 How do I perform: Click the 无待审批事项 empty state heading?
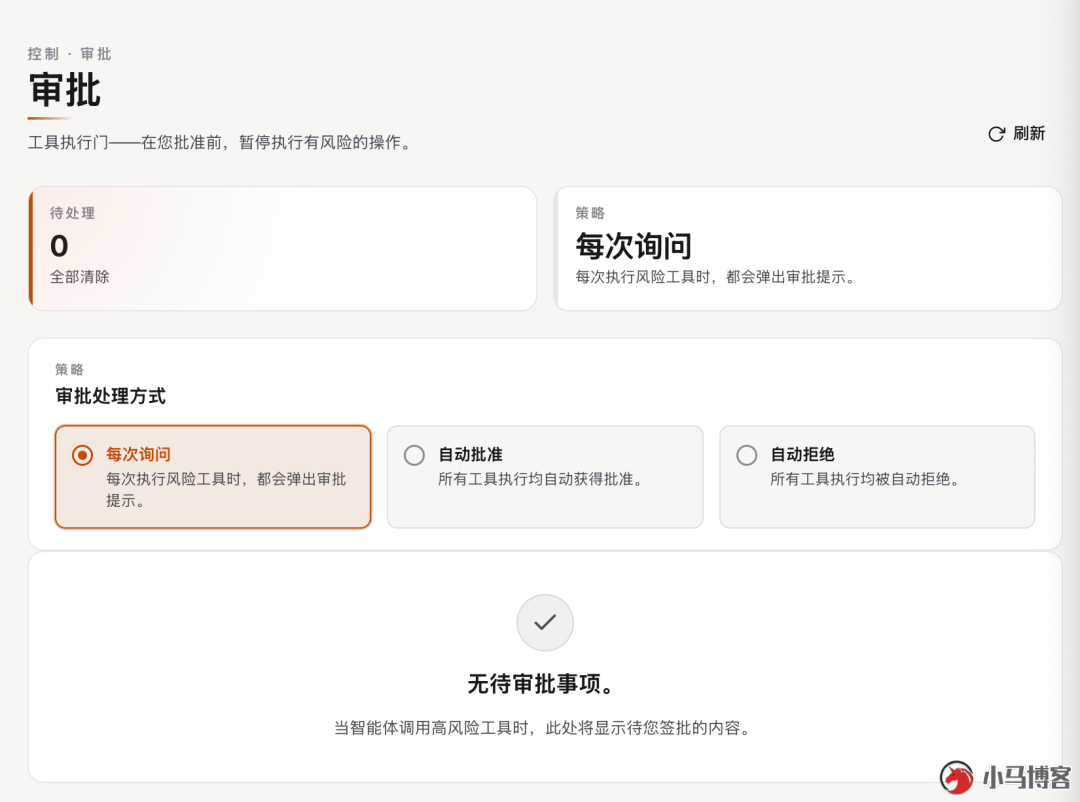click(x=541, y=684)
